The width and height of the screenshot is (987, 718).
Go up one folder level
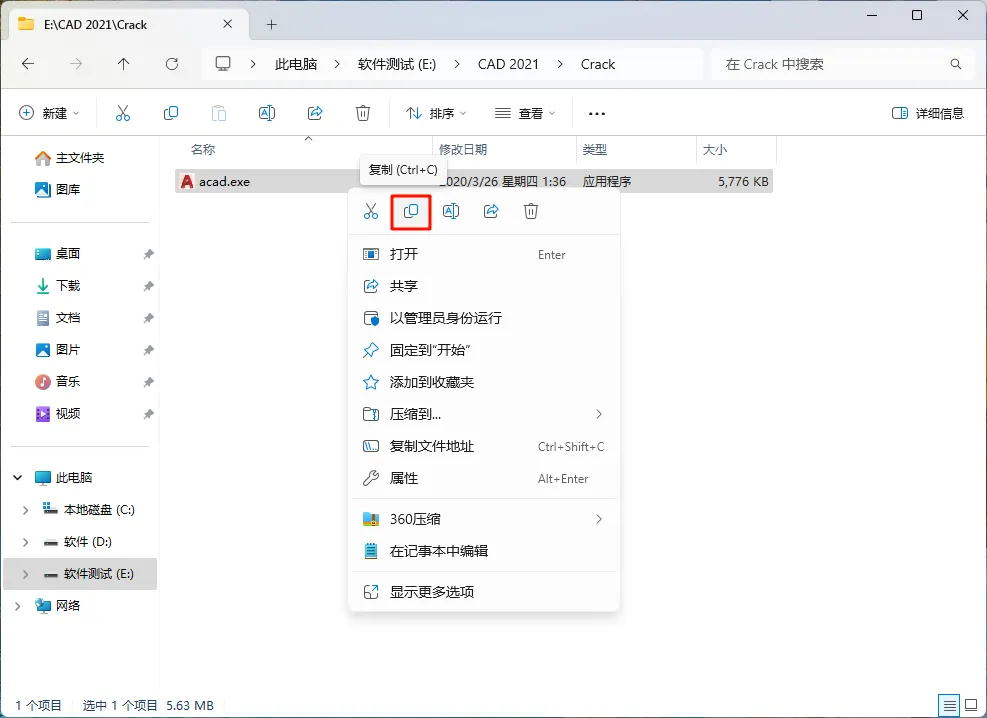pyautogui.click(x=123, y=64)
